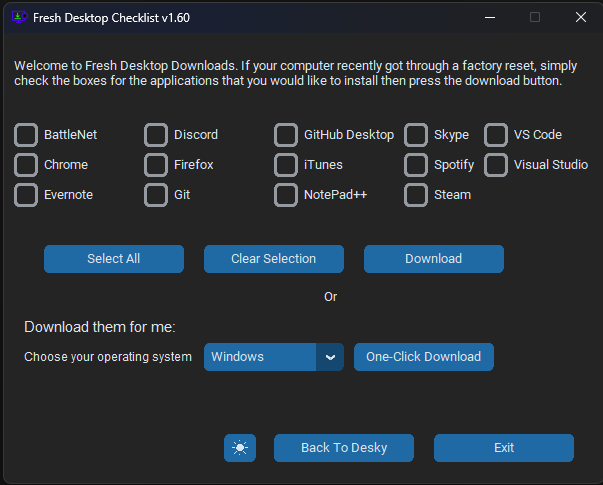Tick the GitHub Desktop checkbox
The width and height of the screenshot is (603, 485).
[x=286, y=135]
